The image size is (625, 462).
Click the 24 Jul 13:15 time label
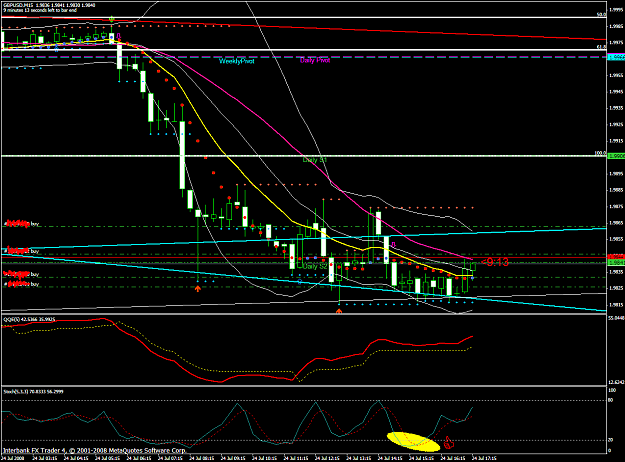(x=359, y=458)
